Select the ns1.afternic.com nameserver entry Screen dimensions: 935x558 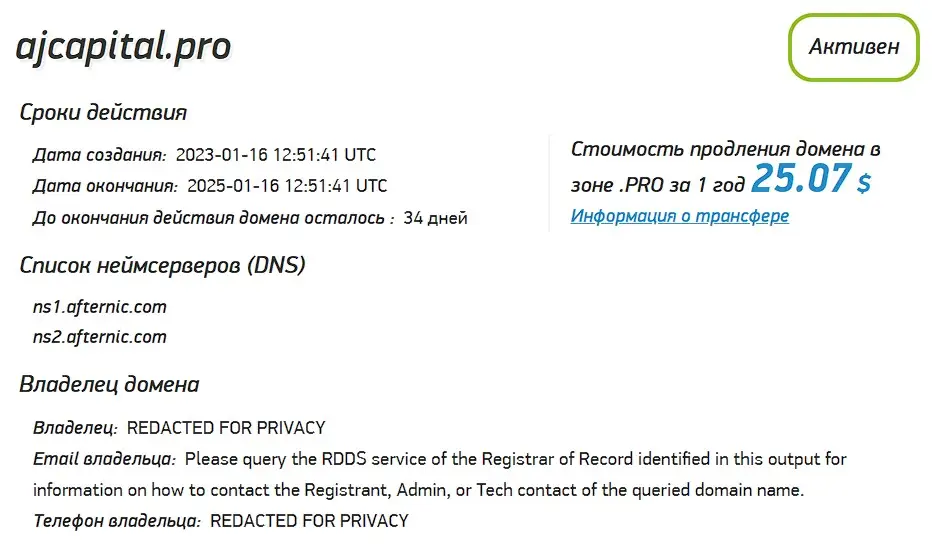point(99,307)
